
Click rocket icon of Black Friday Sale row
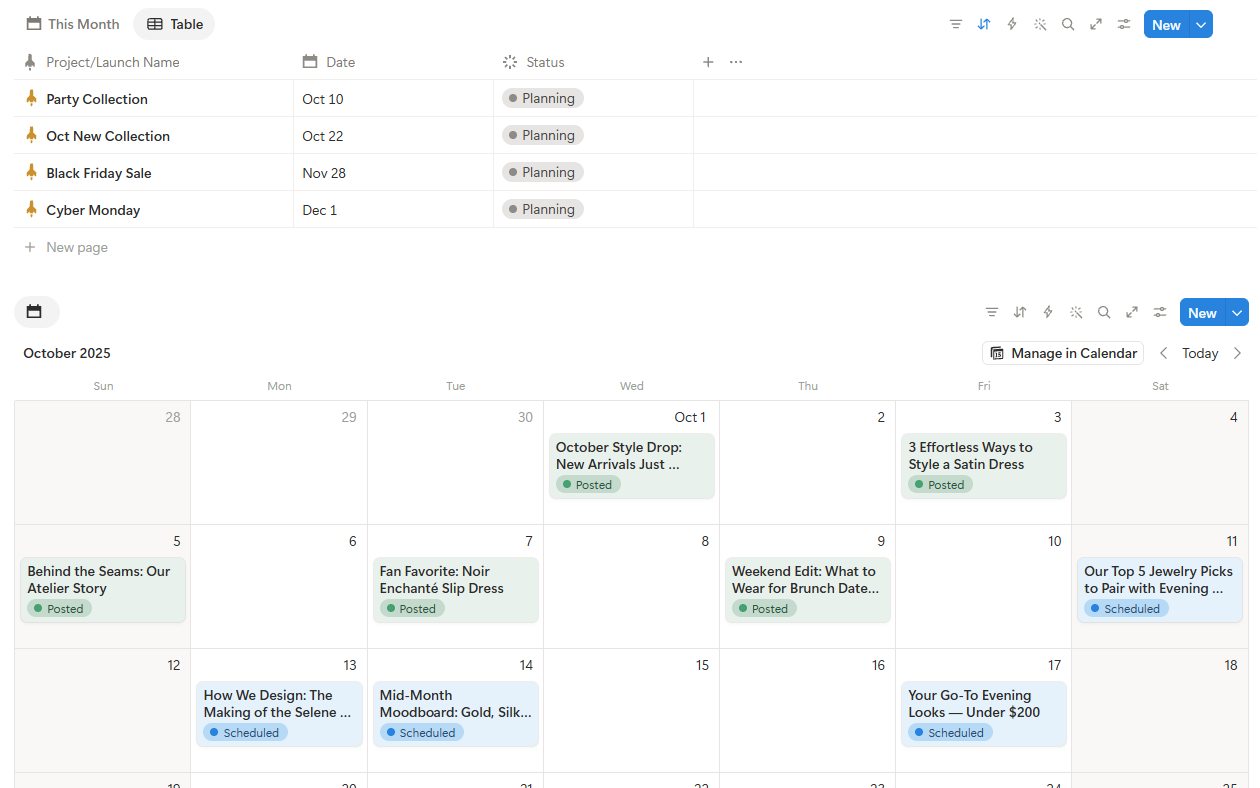tap(31, 172)
